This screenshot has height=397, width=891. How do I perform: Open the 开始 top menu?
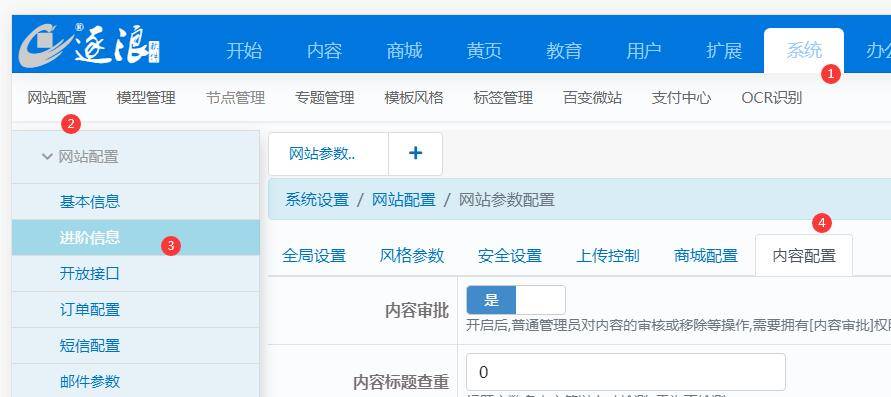tap(244, 51)
